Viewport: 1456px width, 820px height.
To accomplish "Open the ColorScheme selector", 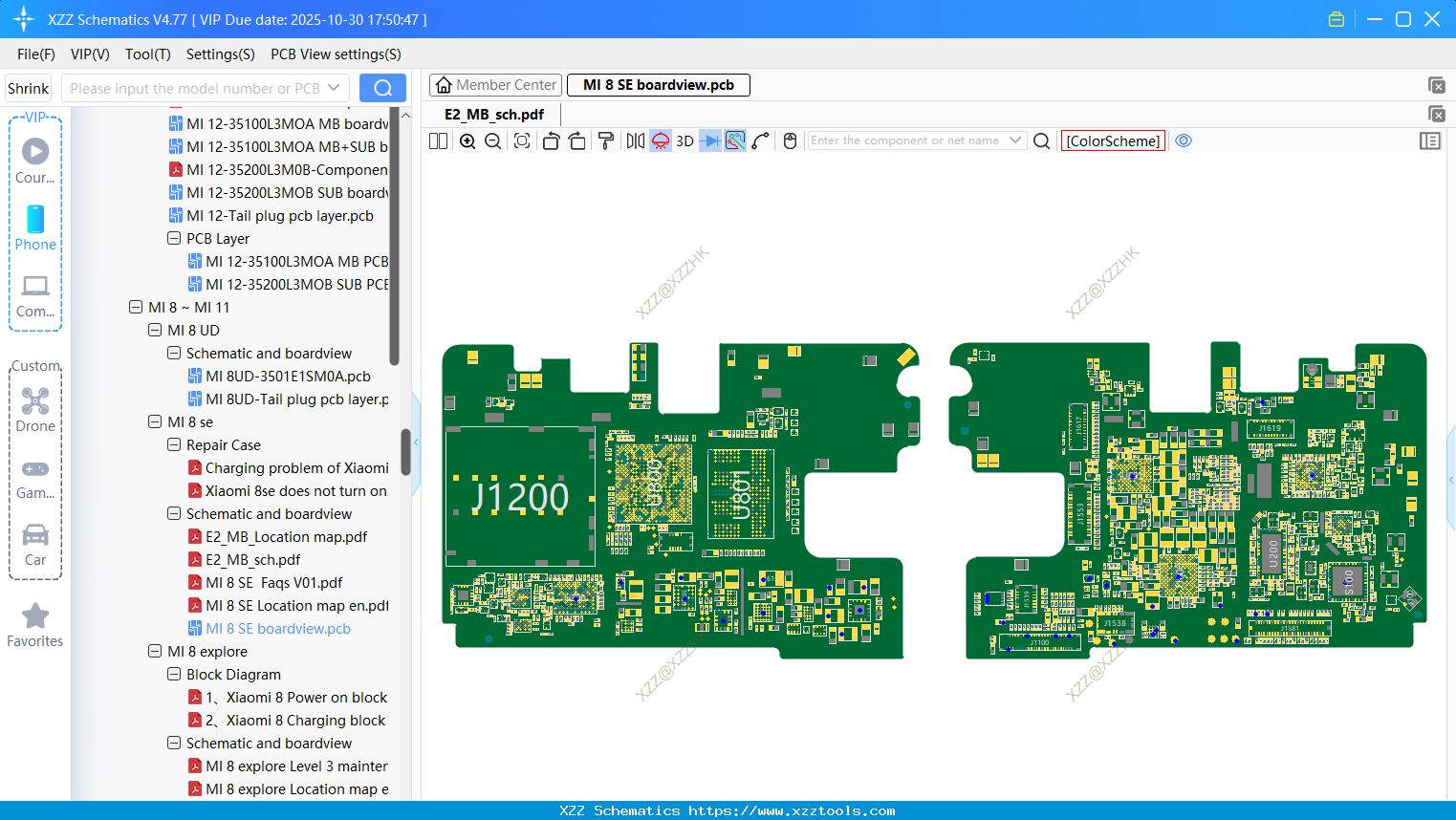I will (x=1113, y=140).
